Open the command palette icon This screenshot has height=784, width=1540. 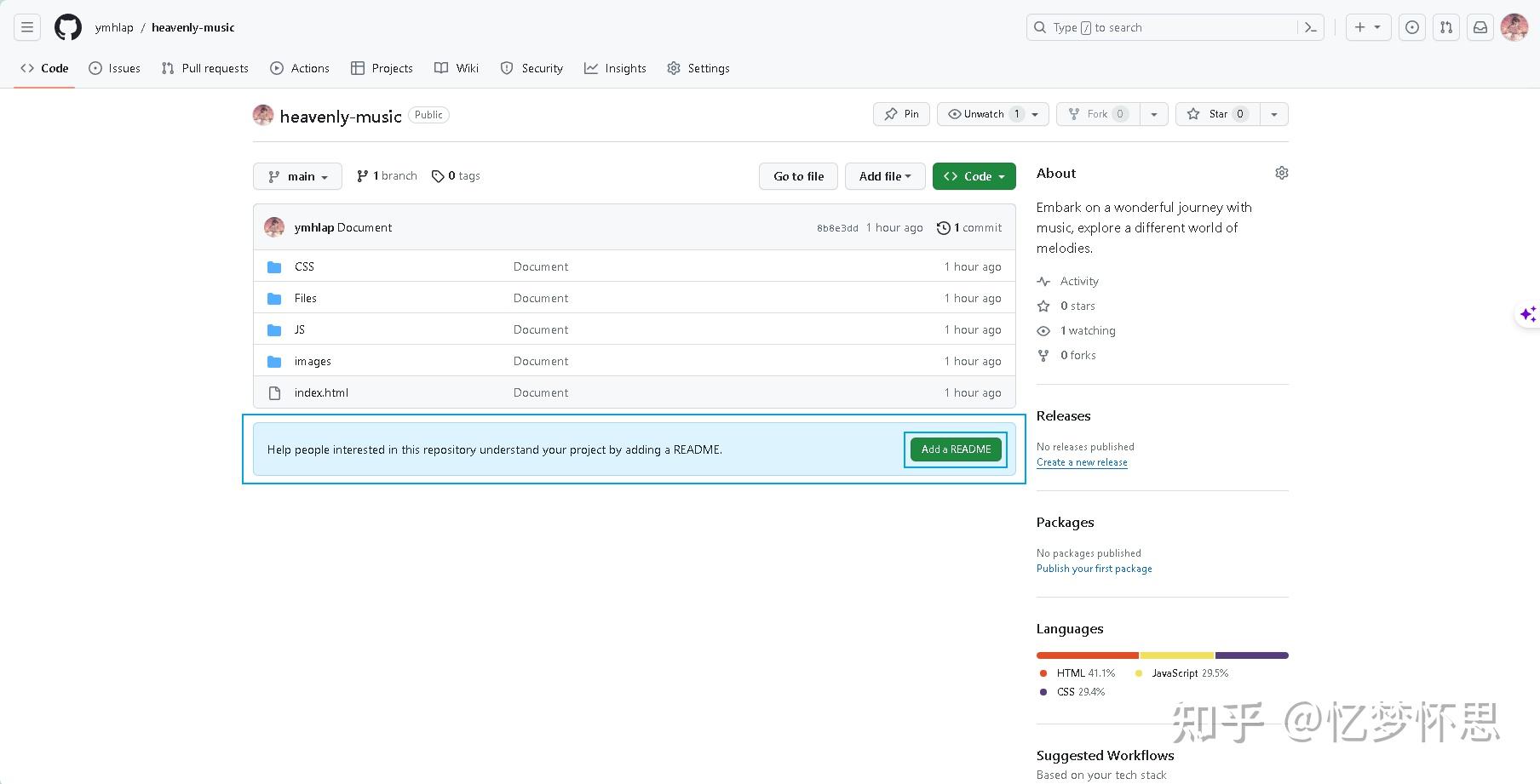pos(1311,27)
